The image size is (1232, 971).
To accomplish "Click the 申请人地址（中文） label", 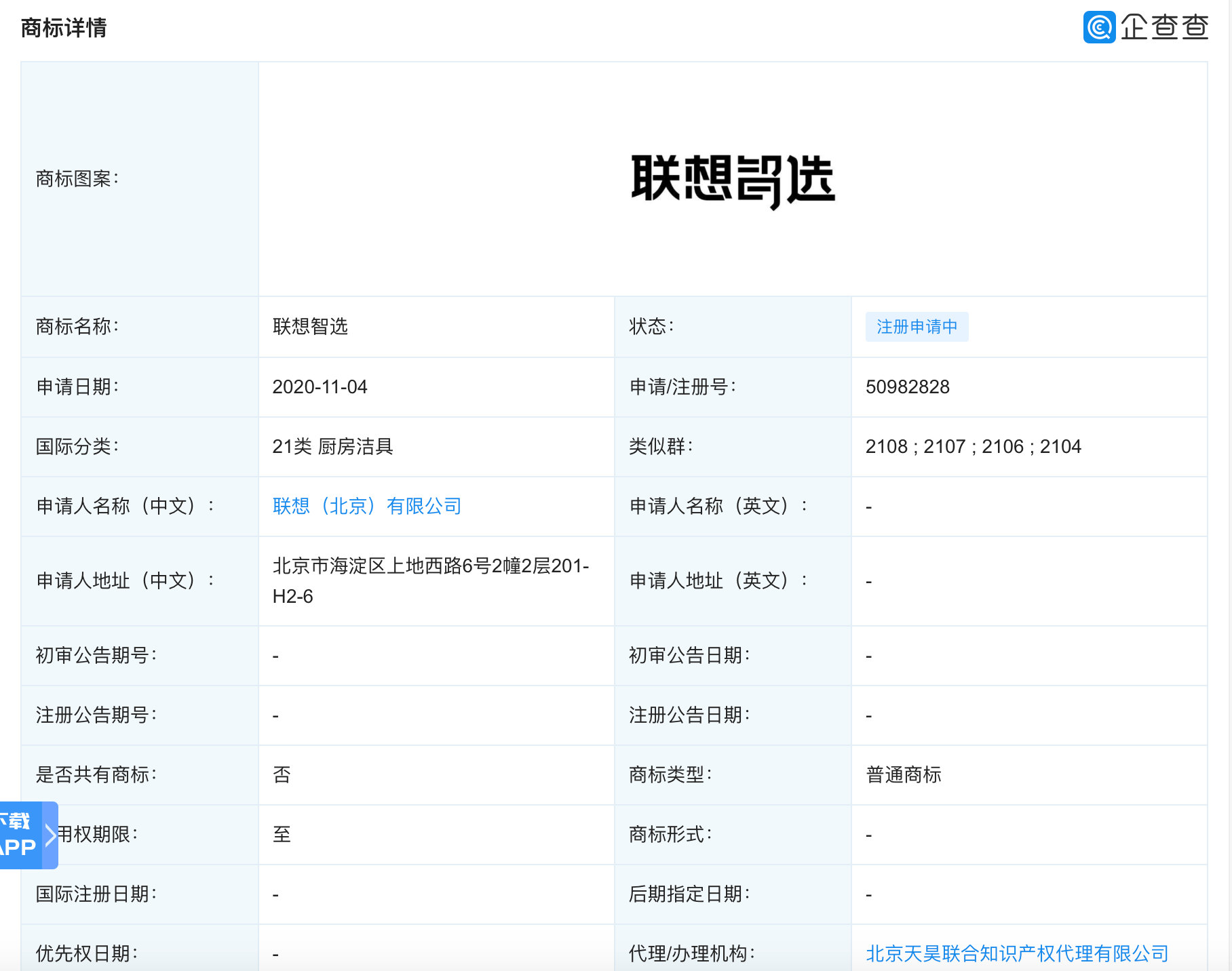I will click(125, 580).
